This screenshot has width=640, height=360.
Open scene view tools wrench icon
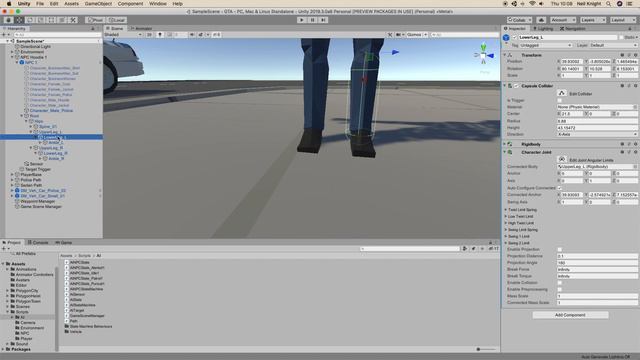(390, 35)
